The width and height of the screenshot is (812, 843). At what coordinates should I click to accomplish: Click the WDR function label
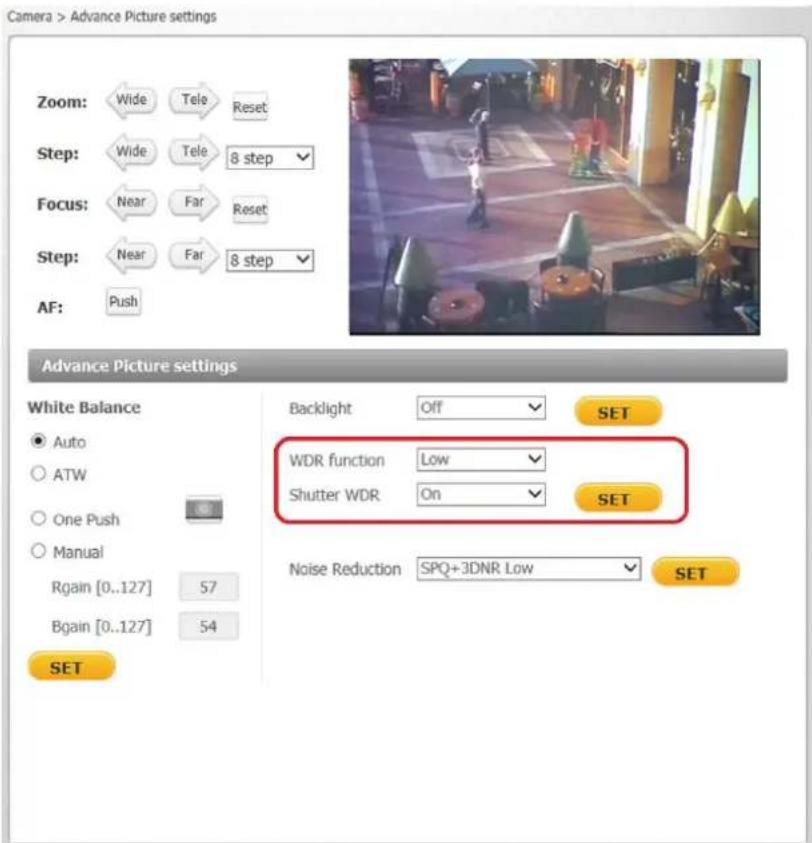(x=337, y=460)
